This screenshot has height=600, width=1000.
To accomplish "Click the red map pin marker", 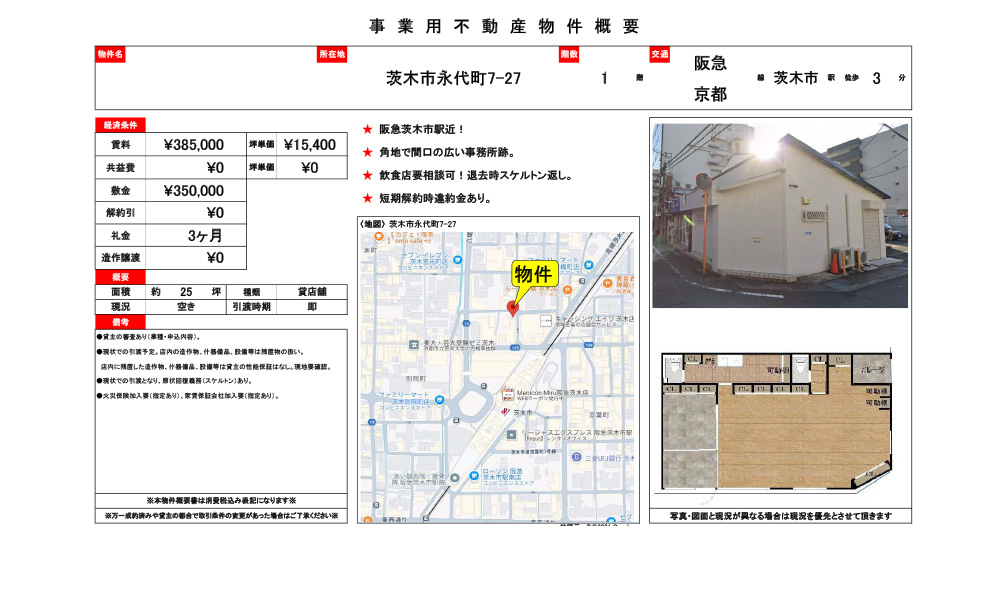I will pyautogui.click(x=513, y=308).
